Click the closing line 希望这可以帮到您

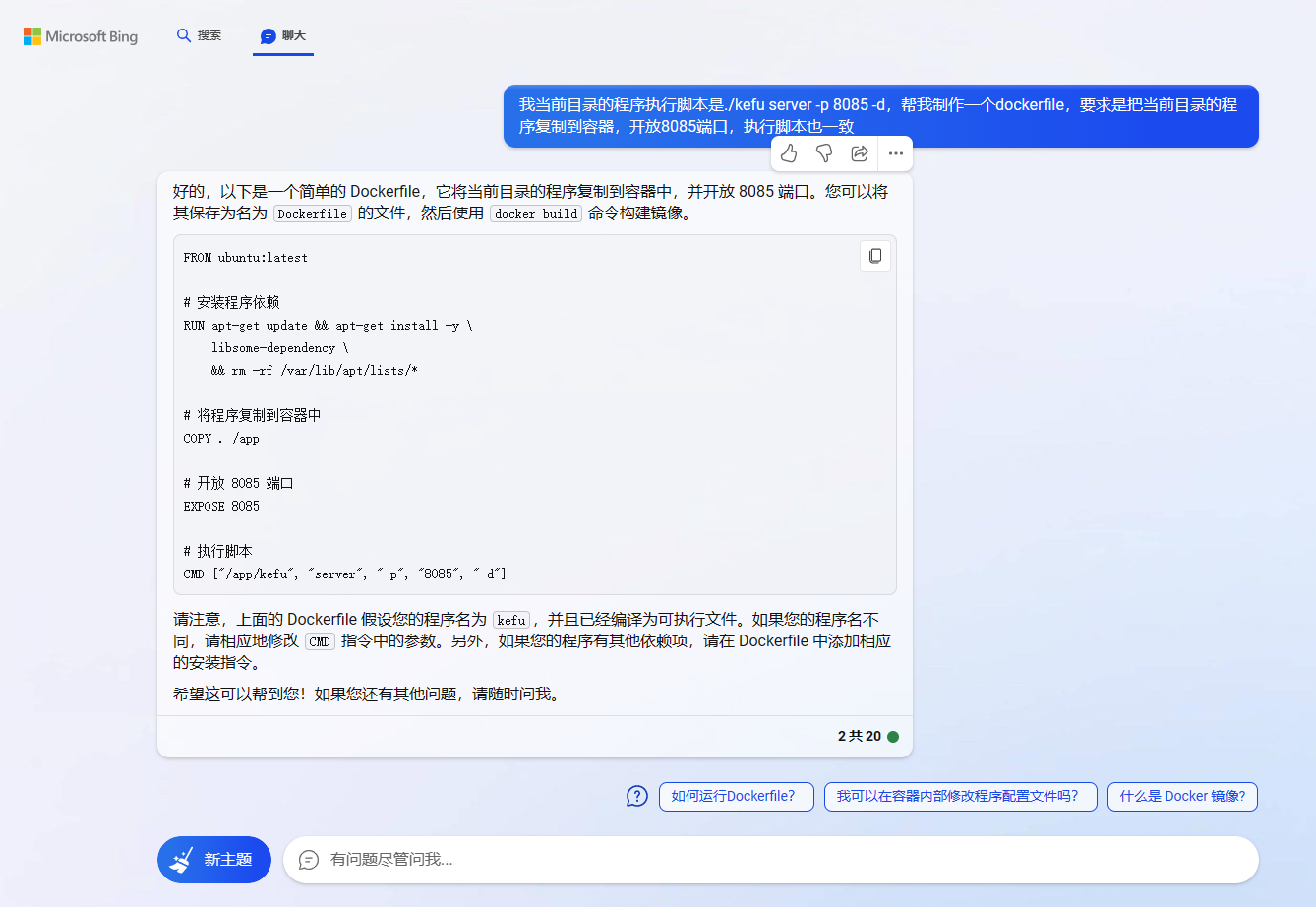[370, 695]
